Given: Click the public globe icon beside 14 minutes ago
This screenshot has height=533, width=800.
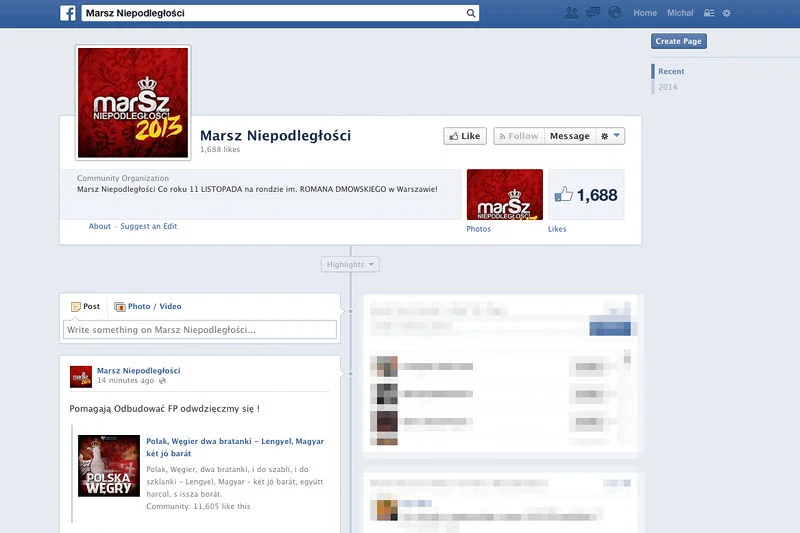Looking at the screenshot, I should pos(162,380).
